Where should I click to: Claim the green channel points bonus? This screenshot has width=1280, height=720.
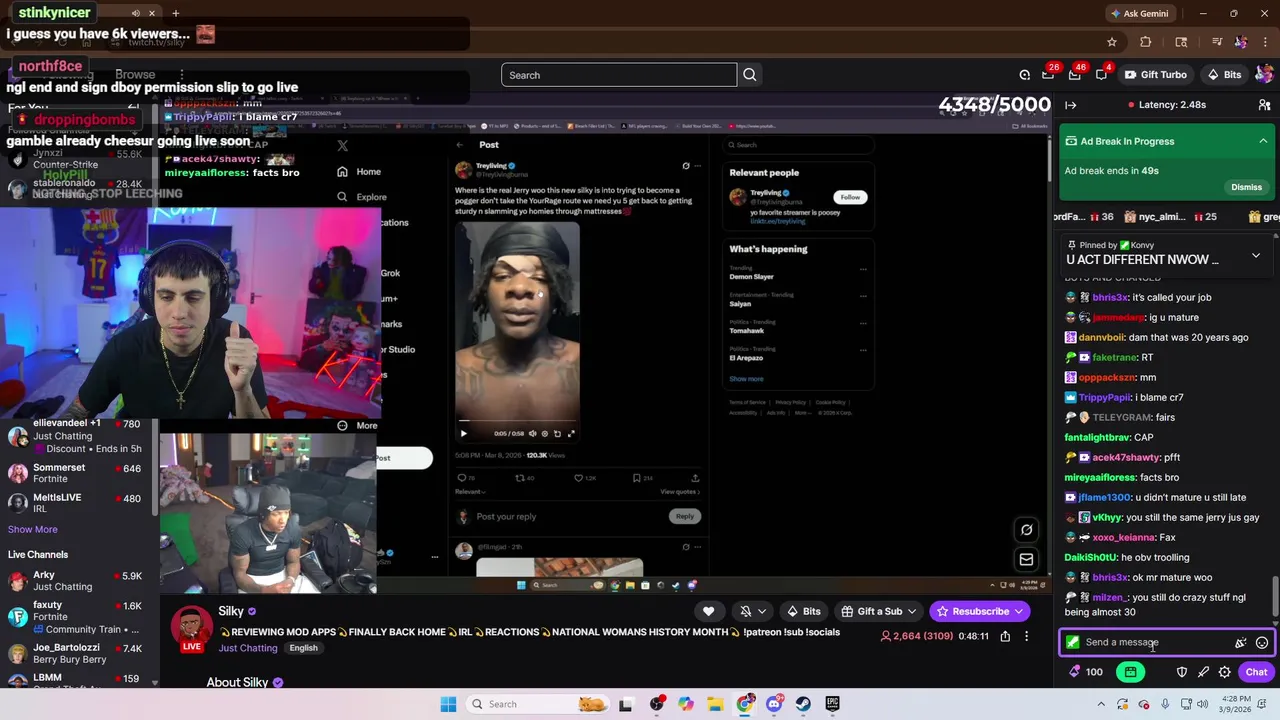tap(1130, 672)
